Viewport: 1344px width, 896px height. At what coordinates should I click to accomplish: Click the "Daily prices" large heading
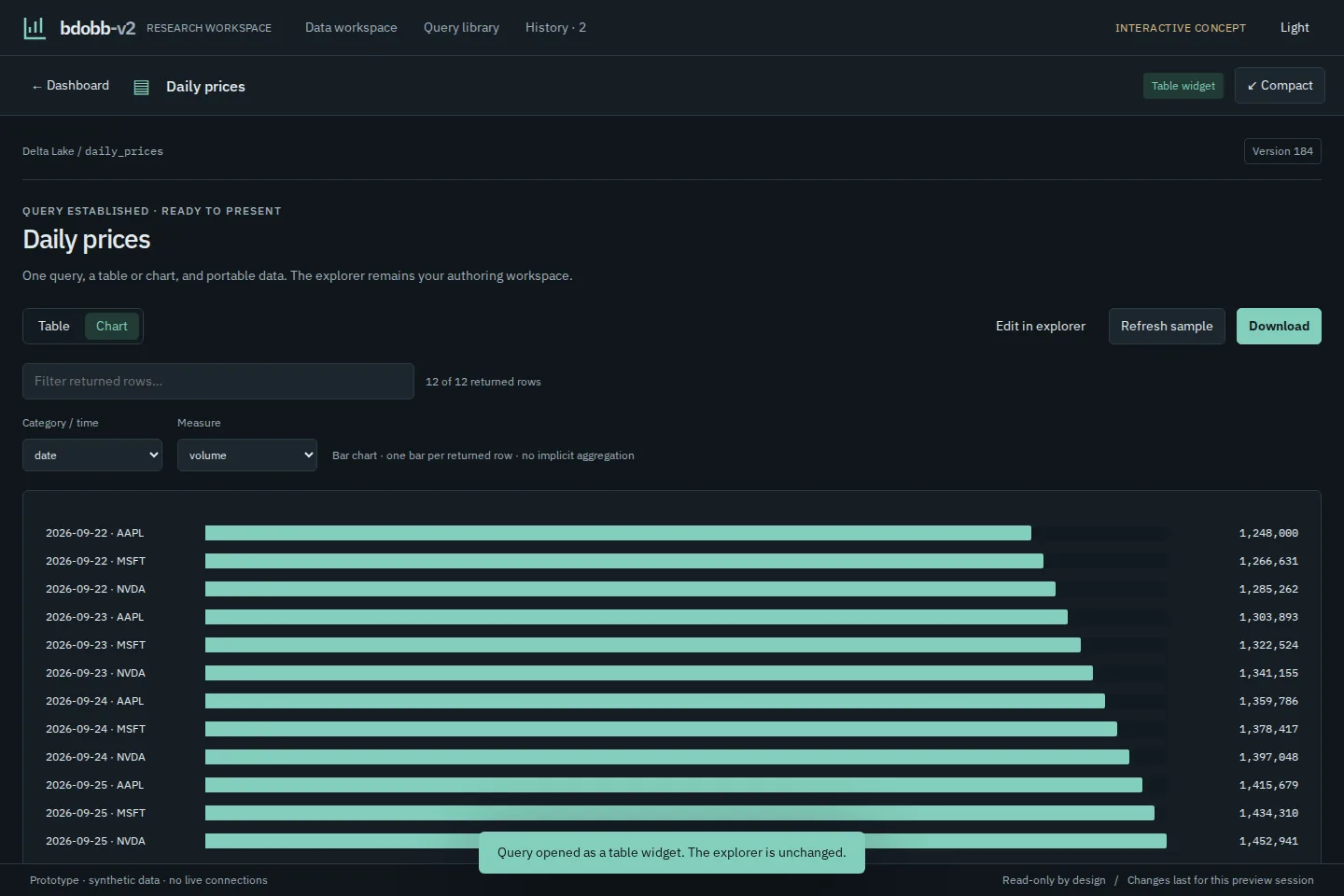(x=87, y=240)
